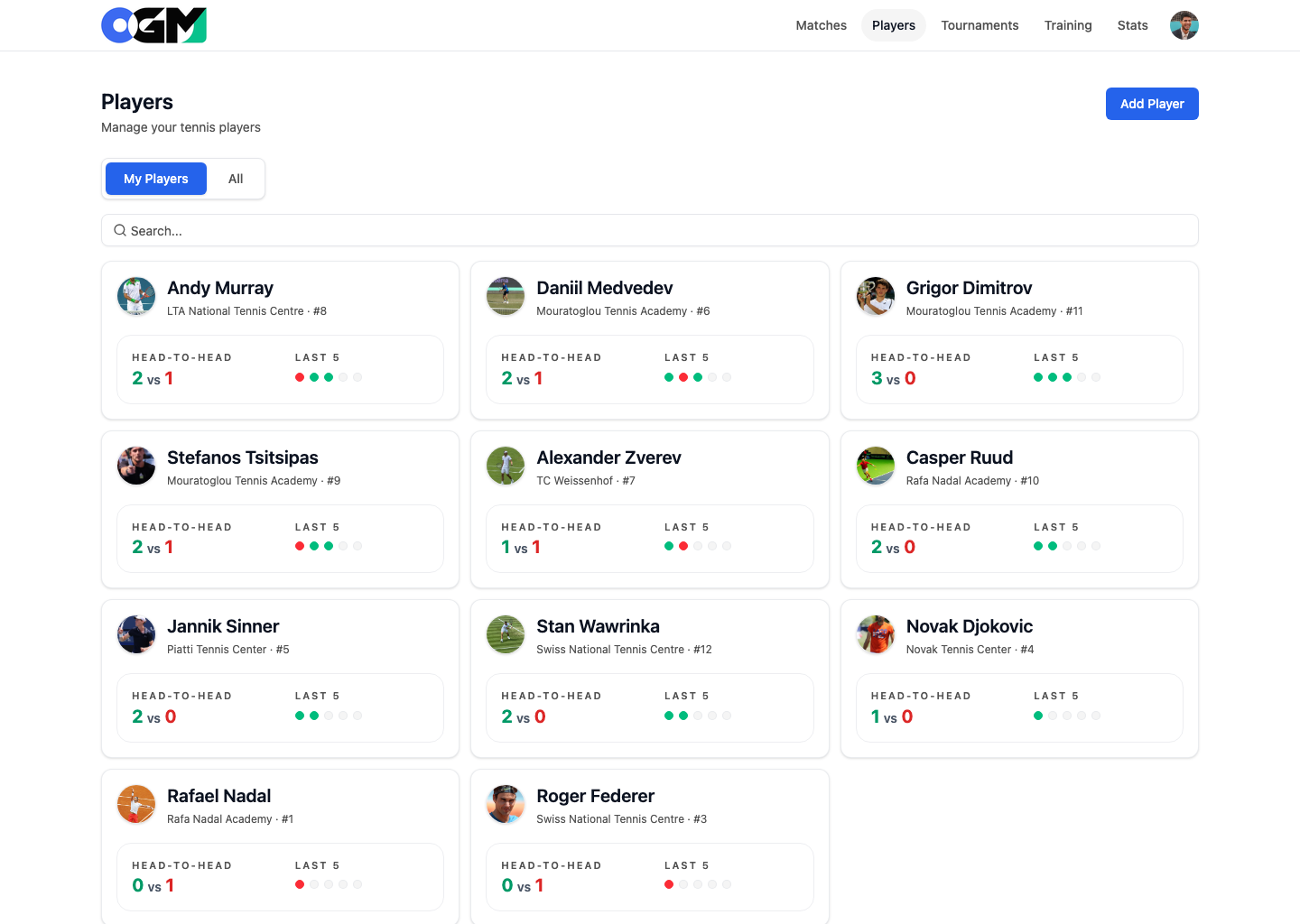Click the magnifier icon in the search bar
1300x924 pixels.
pyautogui.click(x=120, y=230)
